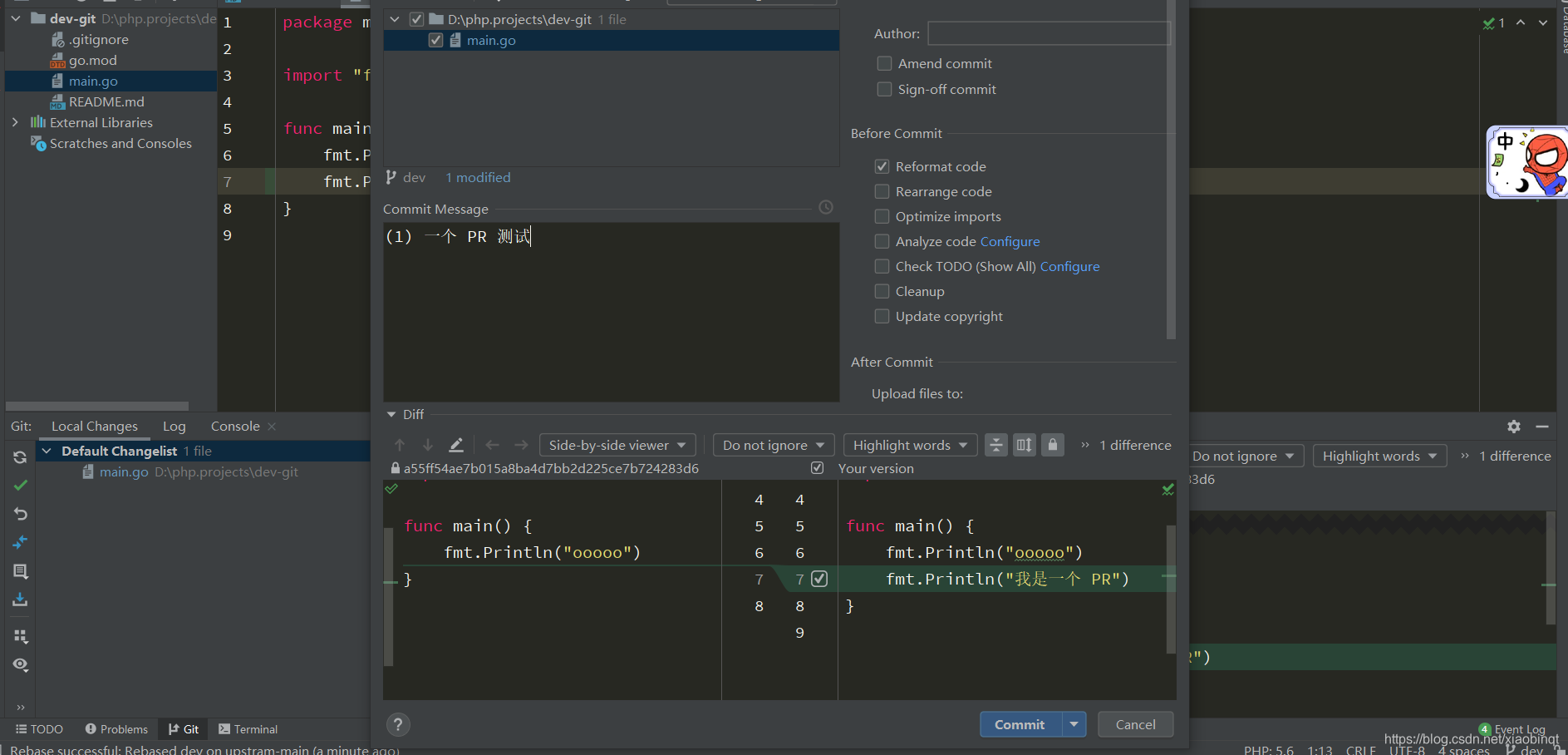Image resolution: width=1568 pixels, height=755 pixels.
Task: Click the padlock icon in the Diff toolbar
Action: pos(1053,445)
